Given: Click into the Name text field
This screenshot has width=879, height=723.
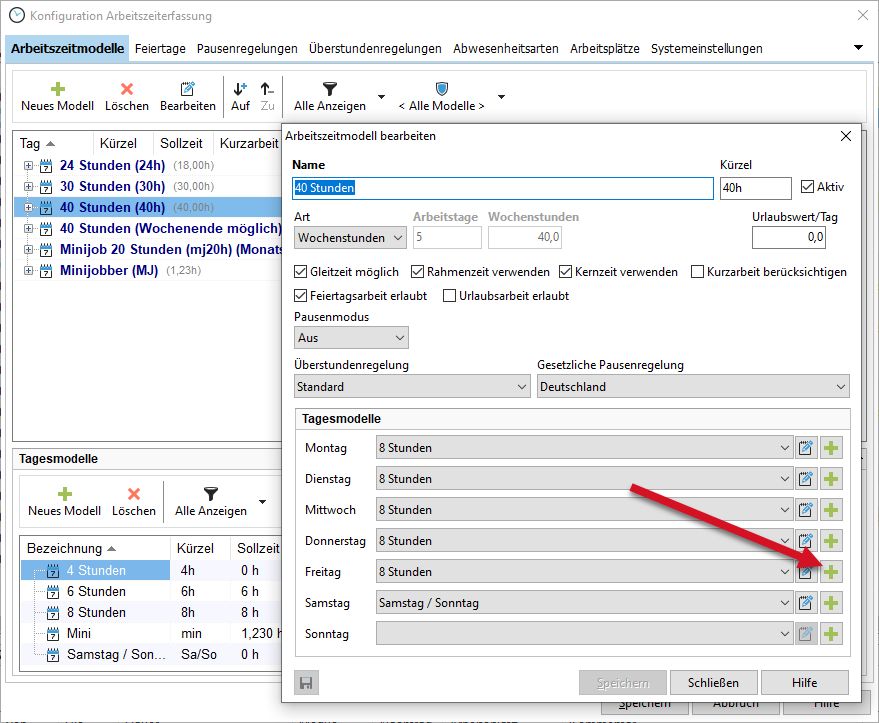Looking at the screenshot, I should click(x=502, y=187).
